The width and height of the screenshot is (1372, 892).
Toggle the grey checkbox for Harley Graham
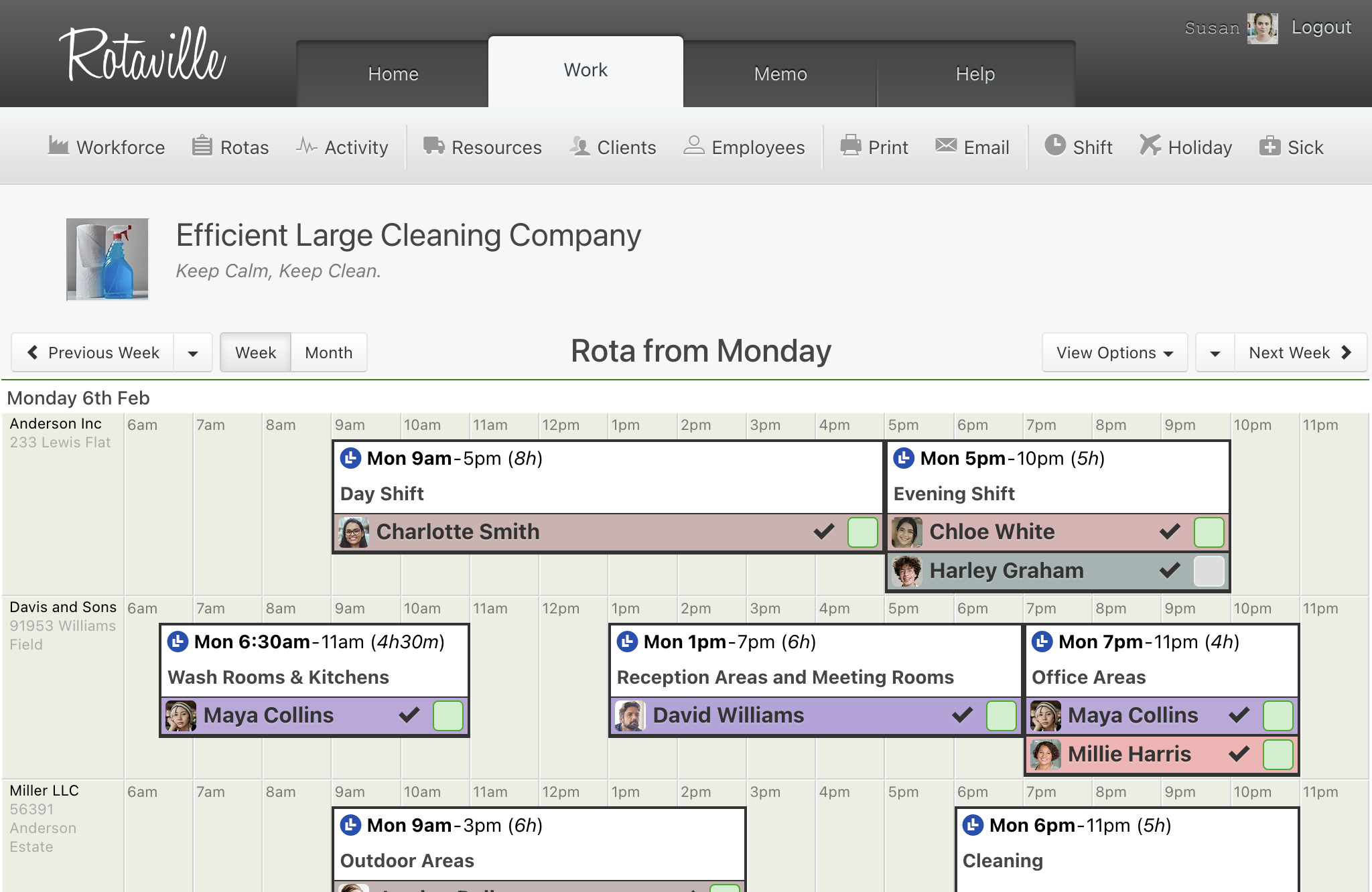[x=1209, y=571]
